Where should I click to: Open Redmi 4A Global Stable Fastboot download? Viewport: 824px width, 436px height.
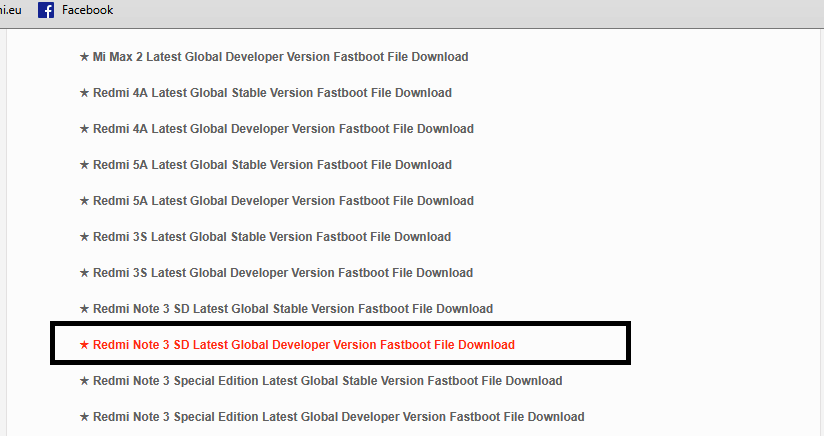265,93
